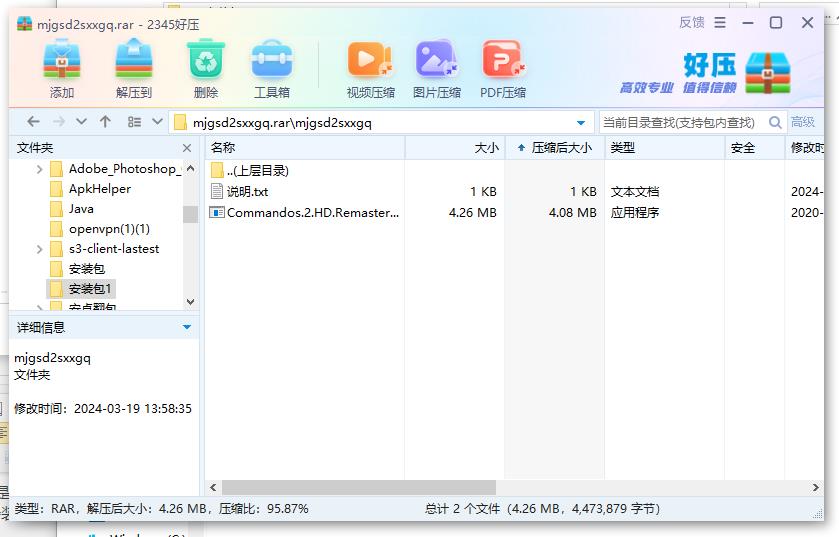This screenshot has width=839, height=537.
Task: Click the 压缩比: 95.87% status text
Action: coord(264,508)
